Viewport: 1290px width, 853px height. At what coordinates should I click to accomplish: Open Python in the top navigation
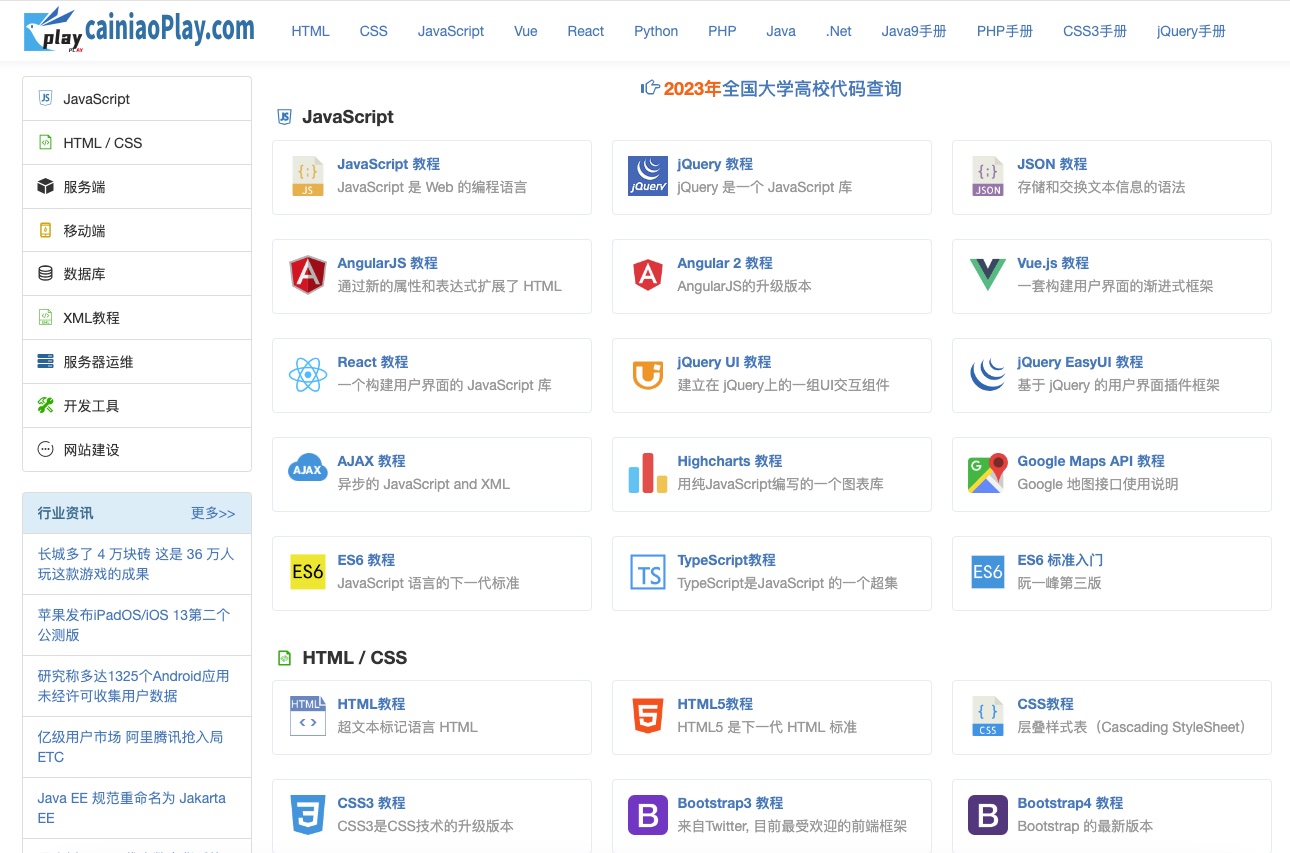pos(656,31)
